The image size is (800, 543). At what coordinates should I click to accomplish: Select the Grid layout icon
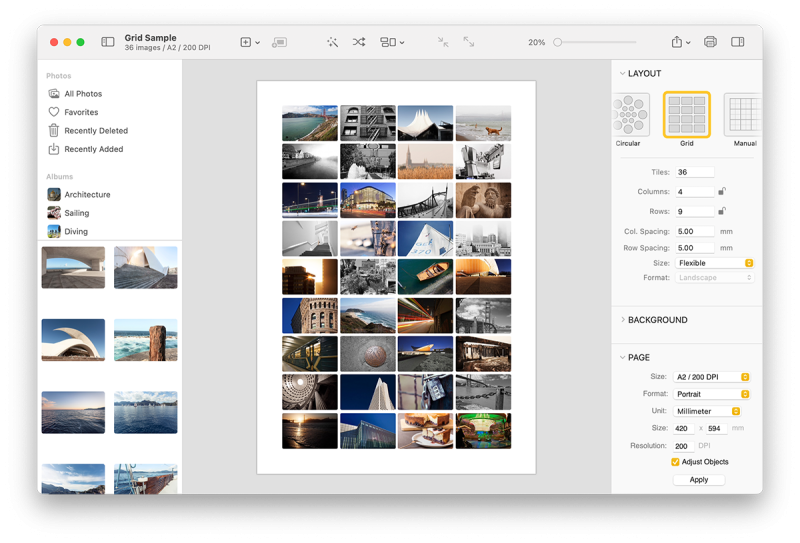[687, 115]
